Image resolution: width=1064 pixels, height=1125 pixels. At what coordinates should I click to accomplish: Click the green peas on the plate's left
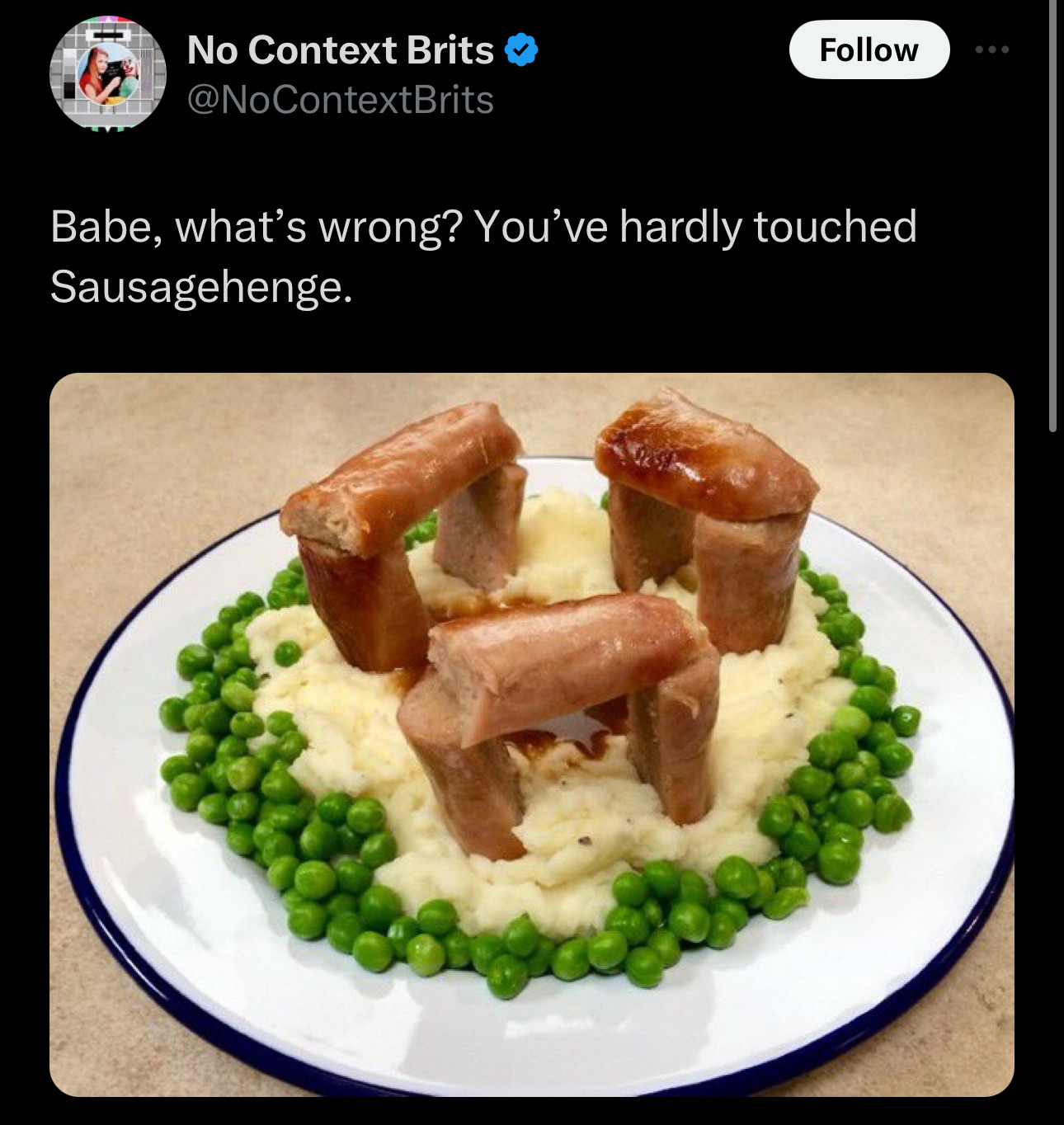coord(223,742)
